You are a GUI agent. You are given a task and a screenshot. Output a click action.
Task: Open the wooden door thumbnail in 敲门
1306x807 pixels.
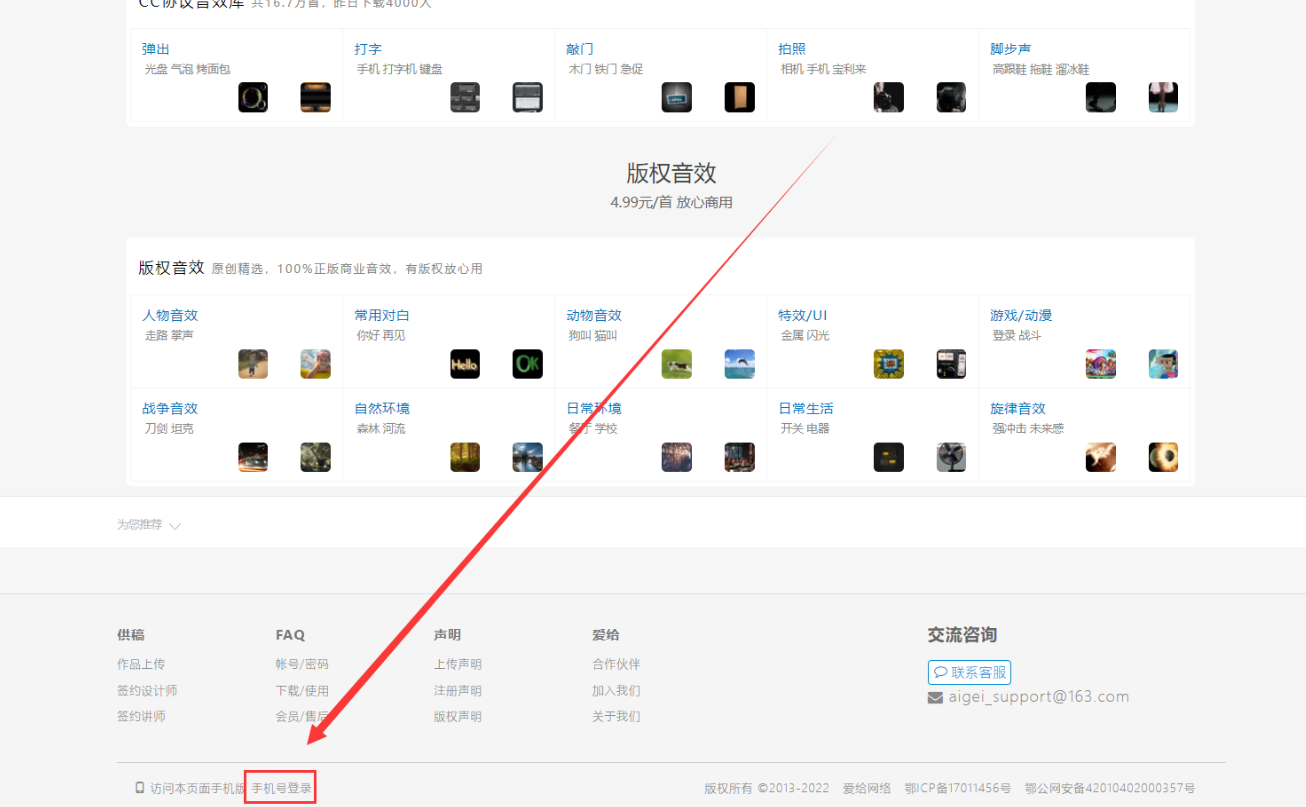tap(740, 97)
